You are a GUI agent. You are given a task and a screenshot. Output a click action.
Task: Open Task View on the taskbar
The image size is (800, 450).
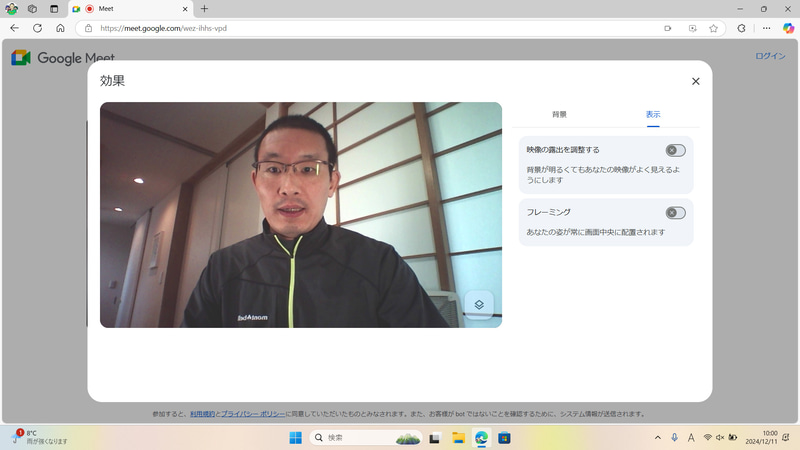tap(435, 438)
